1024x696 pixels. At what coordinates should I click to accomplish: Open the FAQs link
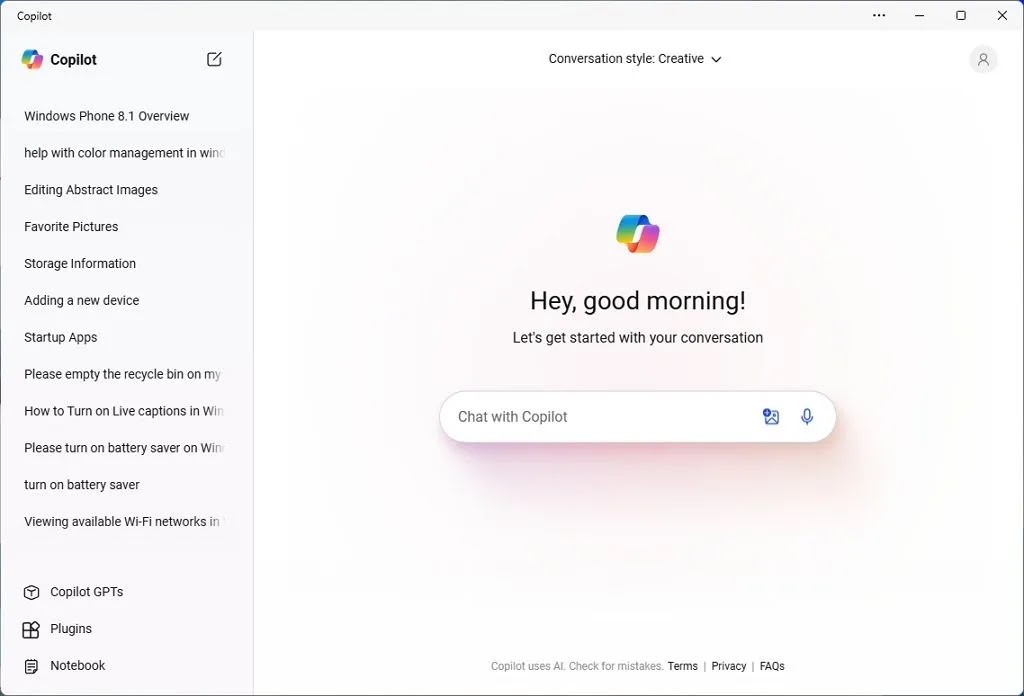[x=772, y=666]
